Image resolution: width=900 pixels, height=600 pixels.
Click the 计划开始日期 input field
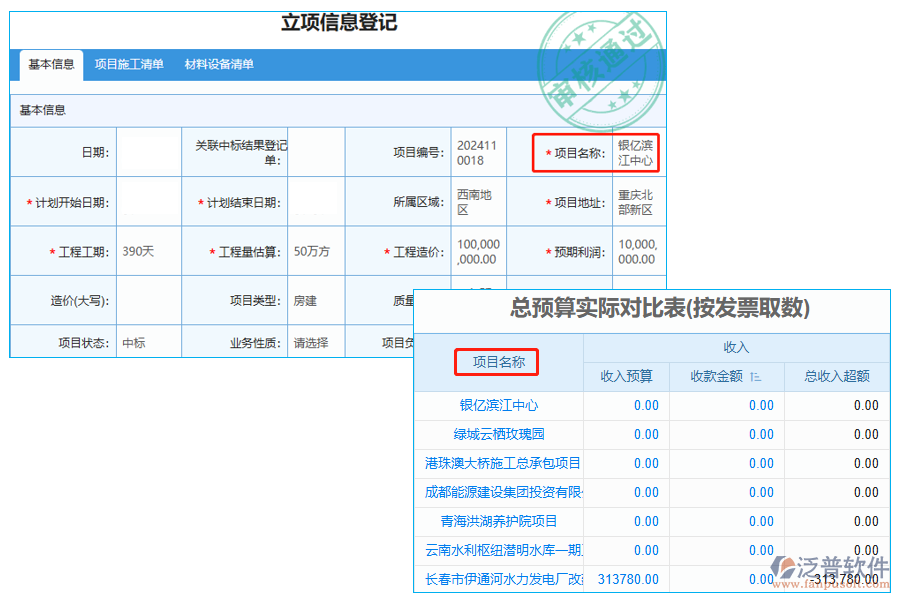[x=148, y=201]
